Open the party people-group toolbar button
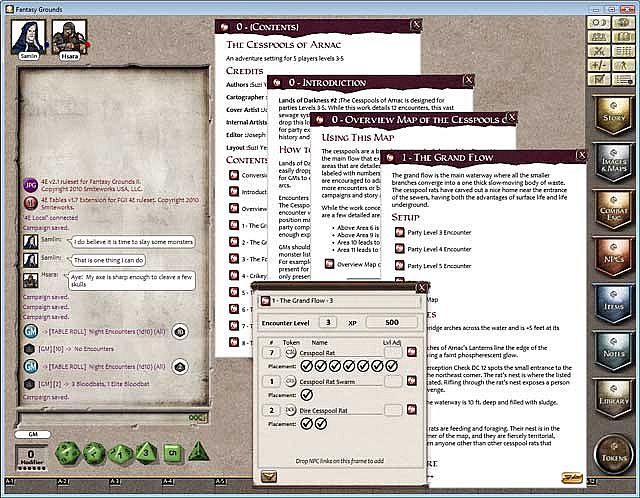640x498 pixels. point(599,37)
